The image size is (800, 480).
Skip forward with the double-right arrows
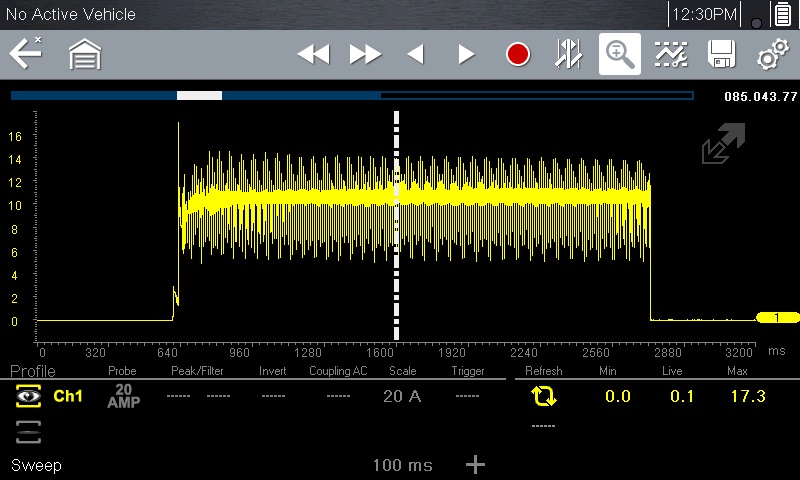point(365,55)
